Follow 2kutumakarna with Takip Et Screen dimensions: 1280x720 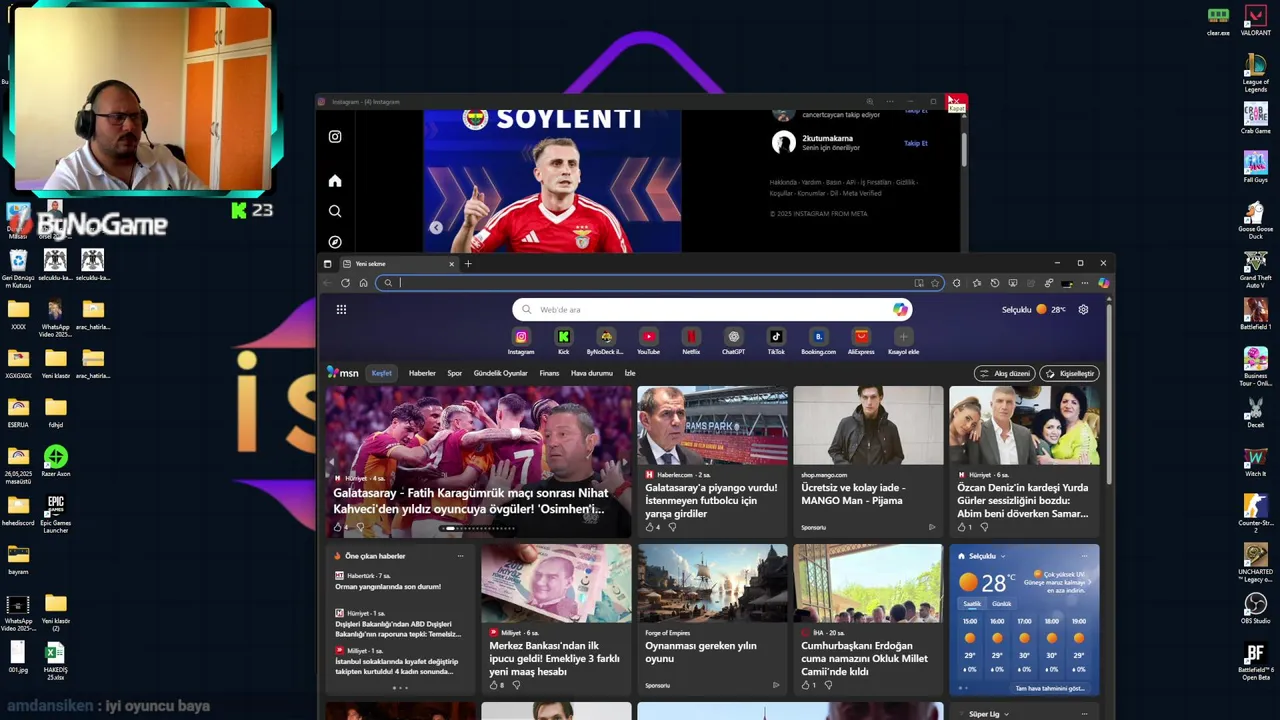916,143
